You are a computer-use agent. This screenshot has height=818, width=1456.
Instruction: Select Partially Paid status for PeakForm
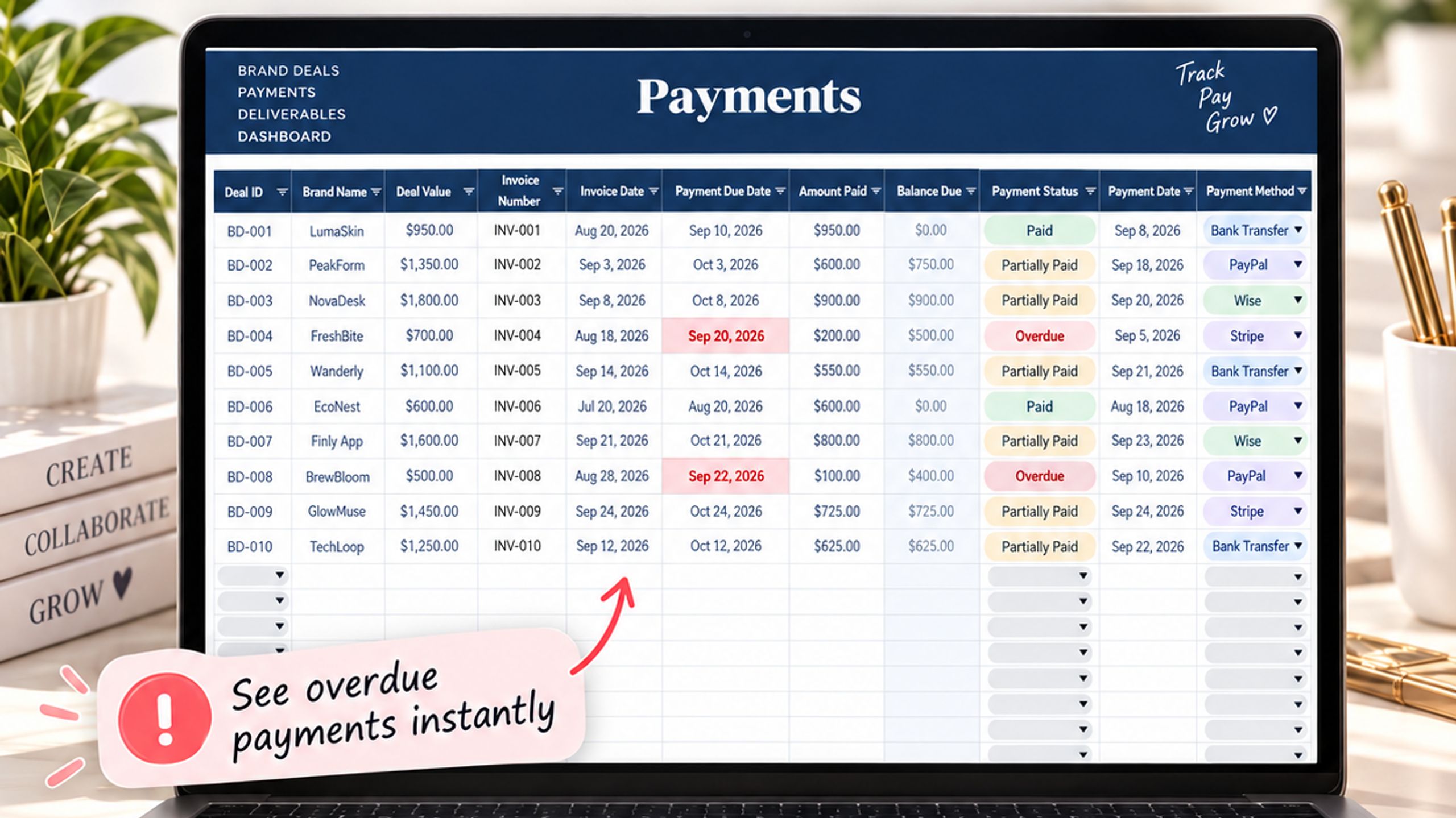[x=1039, y=265]
